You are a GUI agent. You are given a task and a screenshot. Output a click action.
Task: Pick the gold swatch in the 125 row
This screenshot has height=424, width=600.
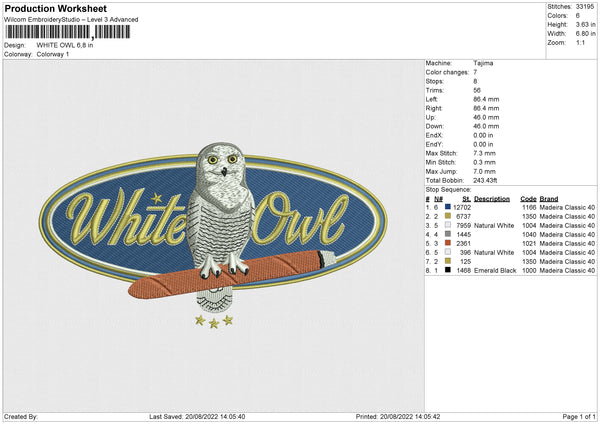coord(448,261)
